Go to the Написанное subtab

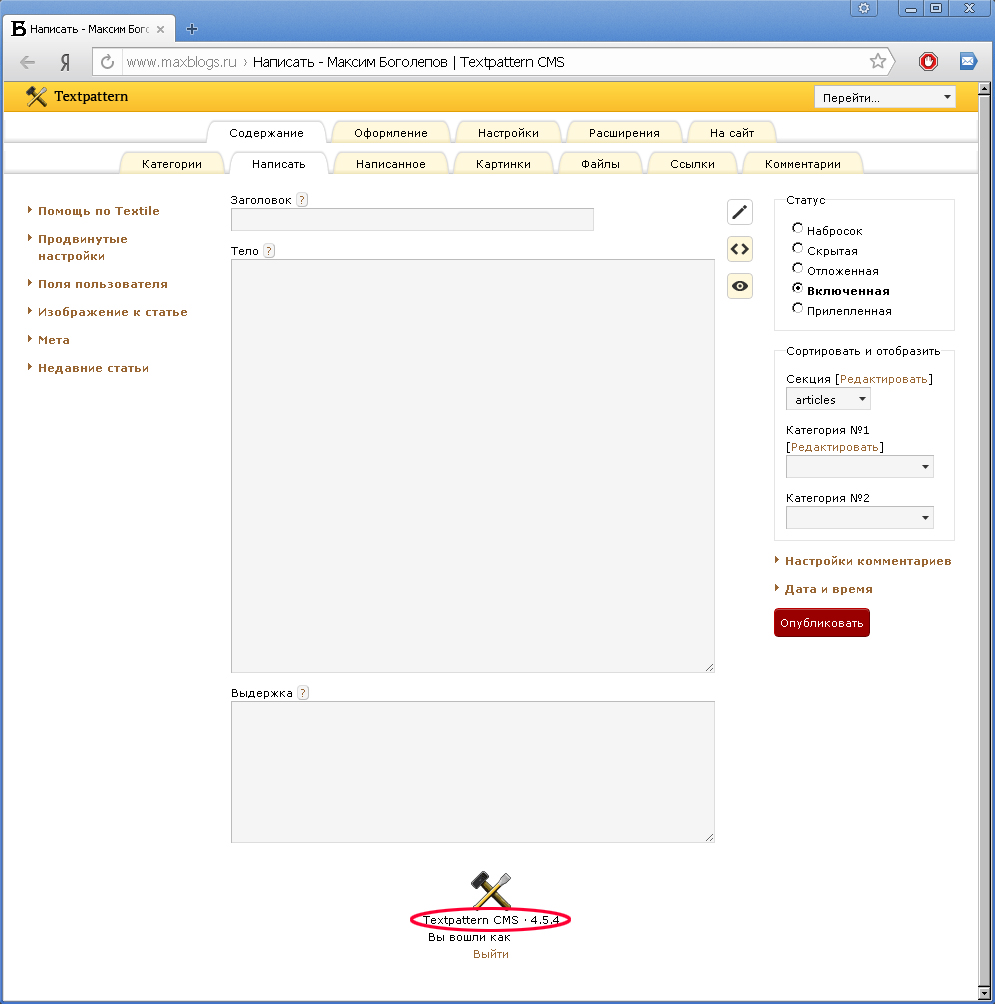[x=391, y=164]
